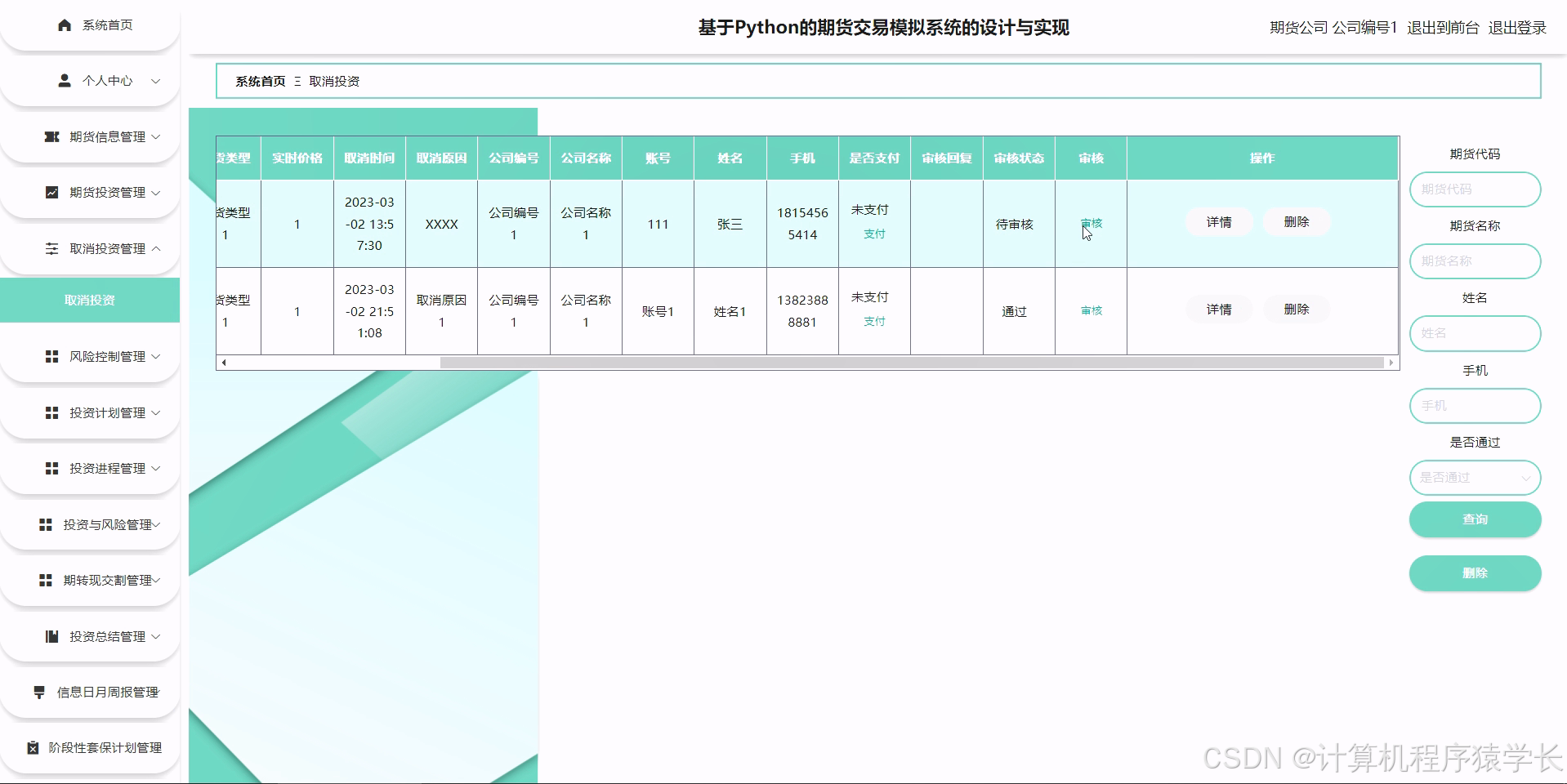Screen dimensions: 1567x784
Task: Click the icon beside 信息日月周报管理
Action: [x=39, y=692]
